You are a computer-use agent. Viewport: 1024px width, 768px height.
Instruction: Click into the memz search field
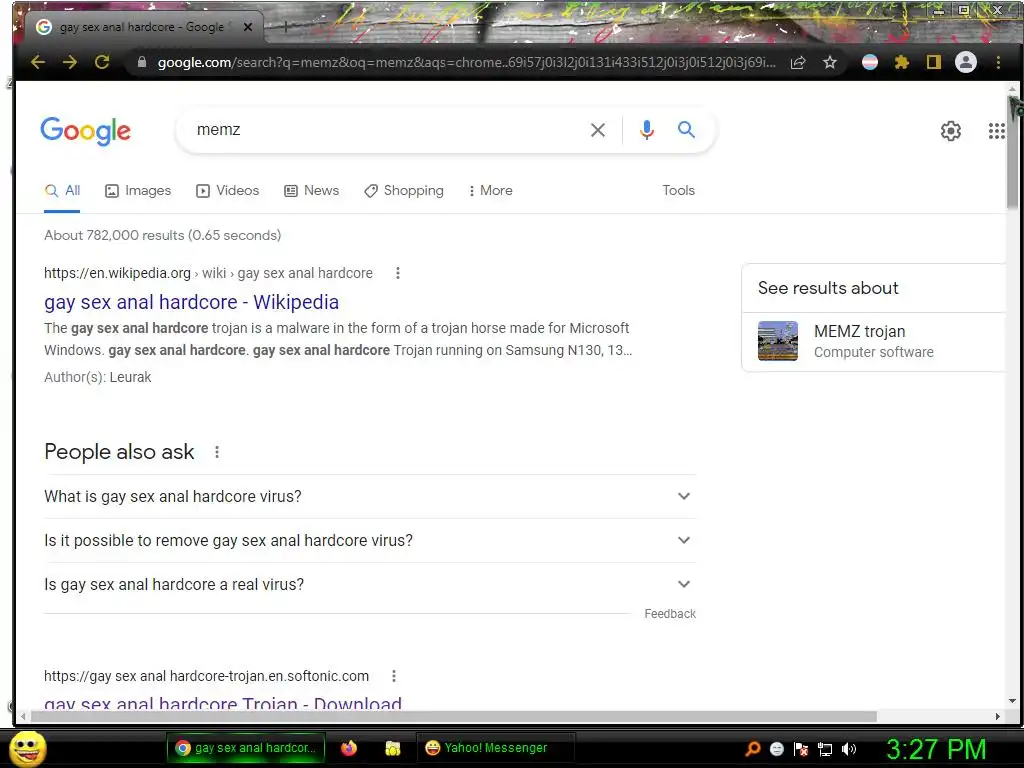[x=385, y=130]
